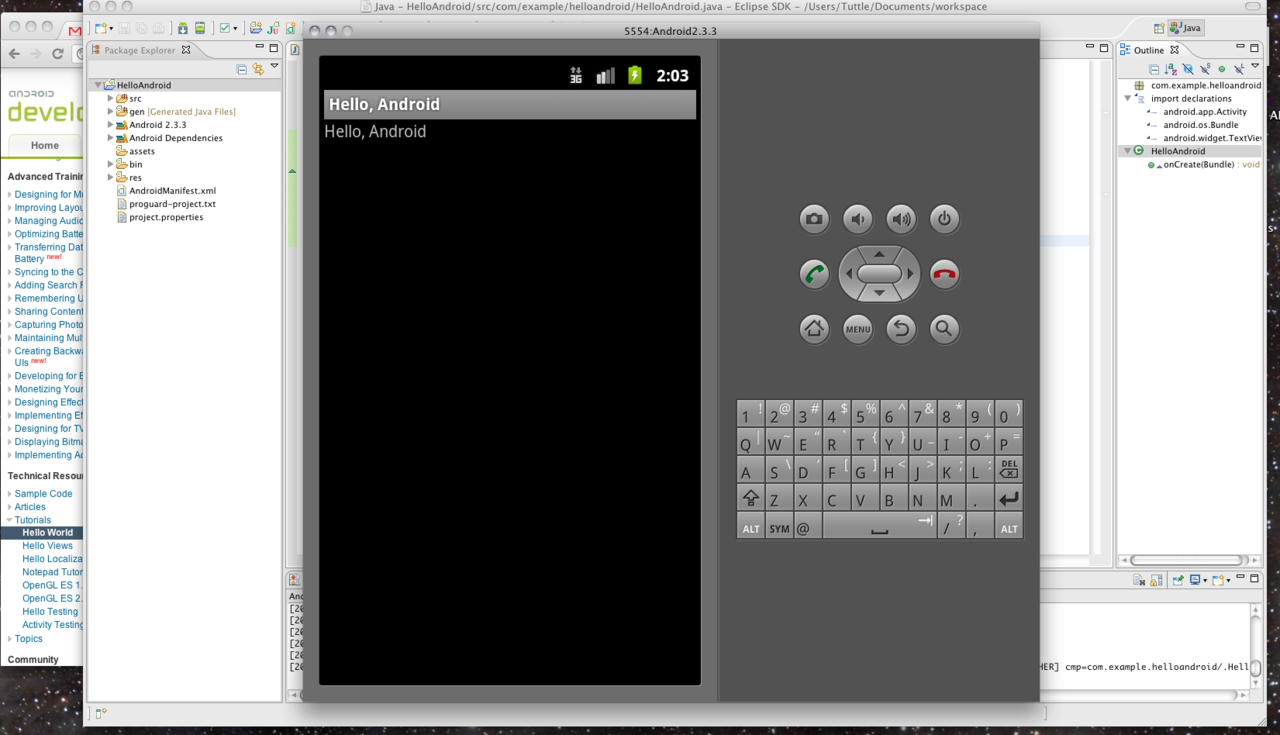The image size is (1280, 735).
Task: Collapse the HelloAndroid project tree
Action: [x=98, y=86]
